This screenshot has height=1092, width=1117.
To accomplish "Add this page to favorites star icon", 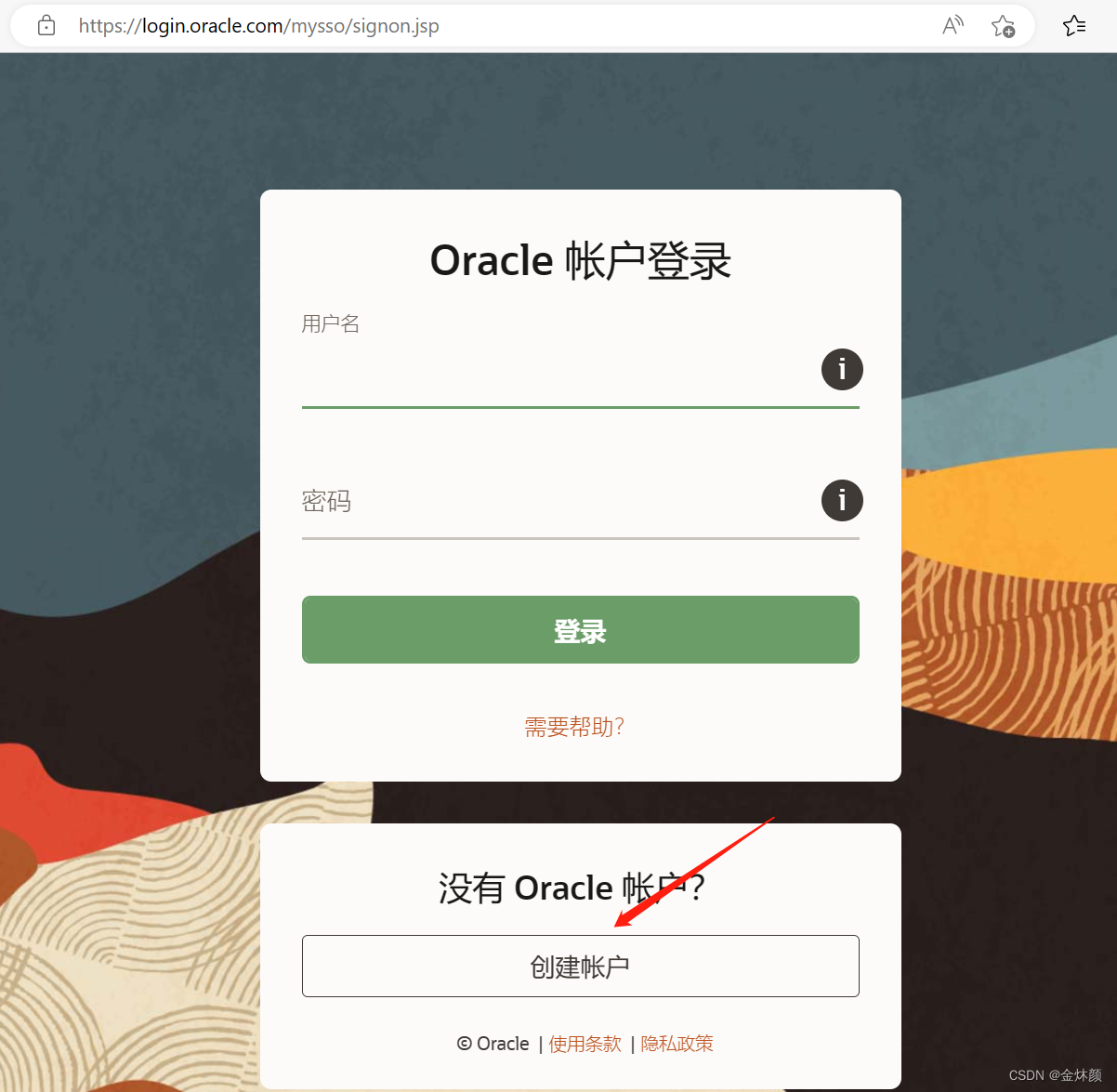I will coord(1003,26).
